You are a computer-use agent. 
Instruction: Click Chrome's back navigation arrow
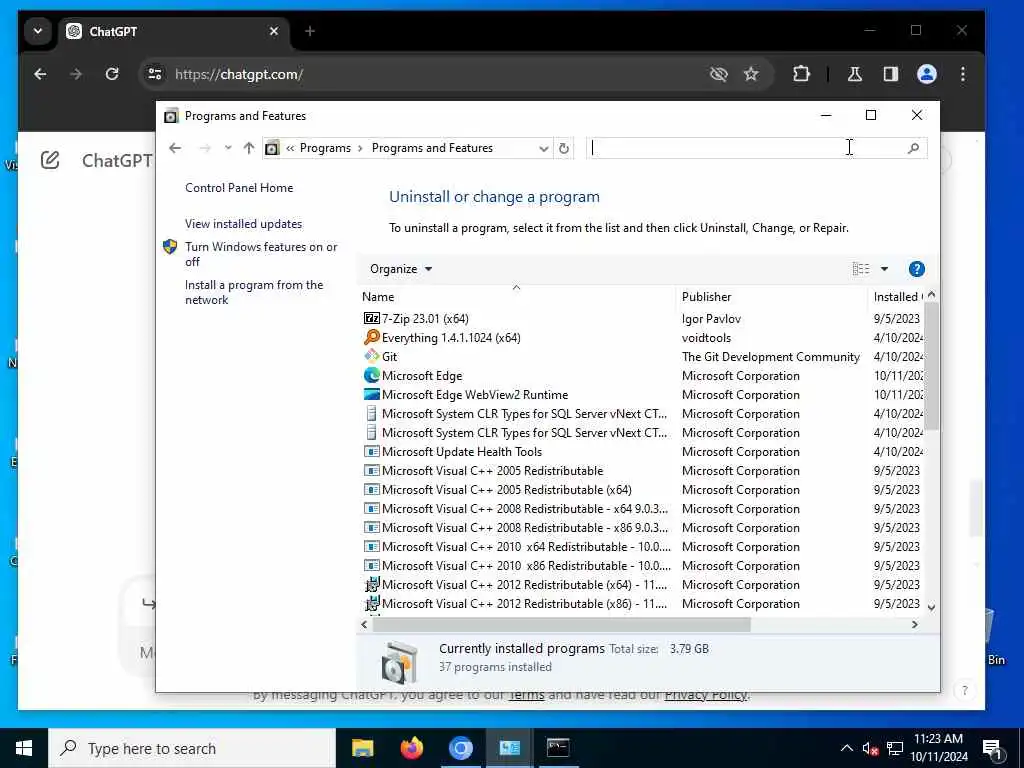(40, 74)
